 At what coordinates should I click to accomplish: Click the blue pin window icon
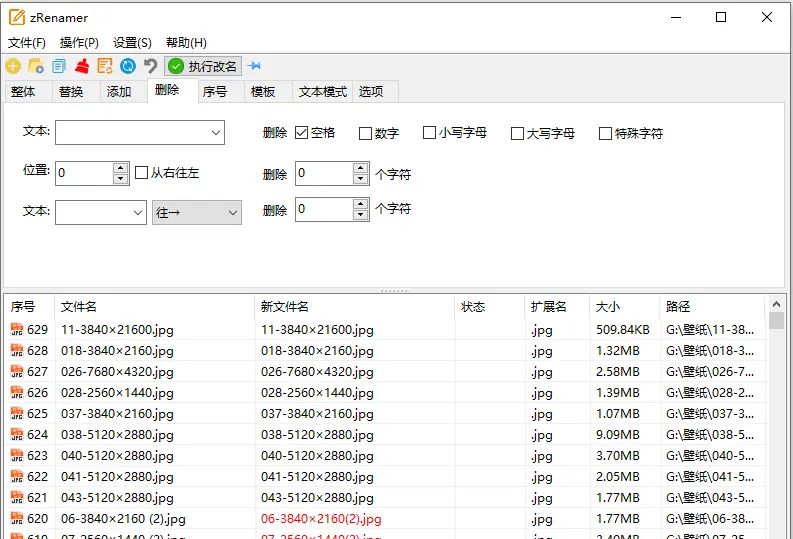254,66
